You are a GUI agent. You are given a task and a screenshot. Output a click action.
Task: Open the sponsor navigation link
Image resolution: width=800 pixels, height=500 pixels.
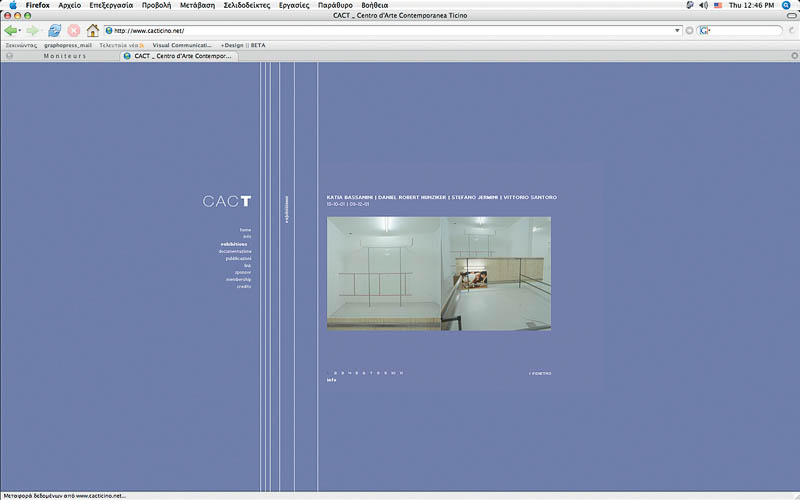(x=243, y=272)
